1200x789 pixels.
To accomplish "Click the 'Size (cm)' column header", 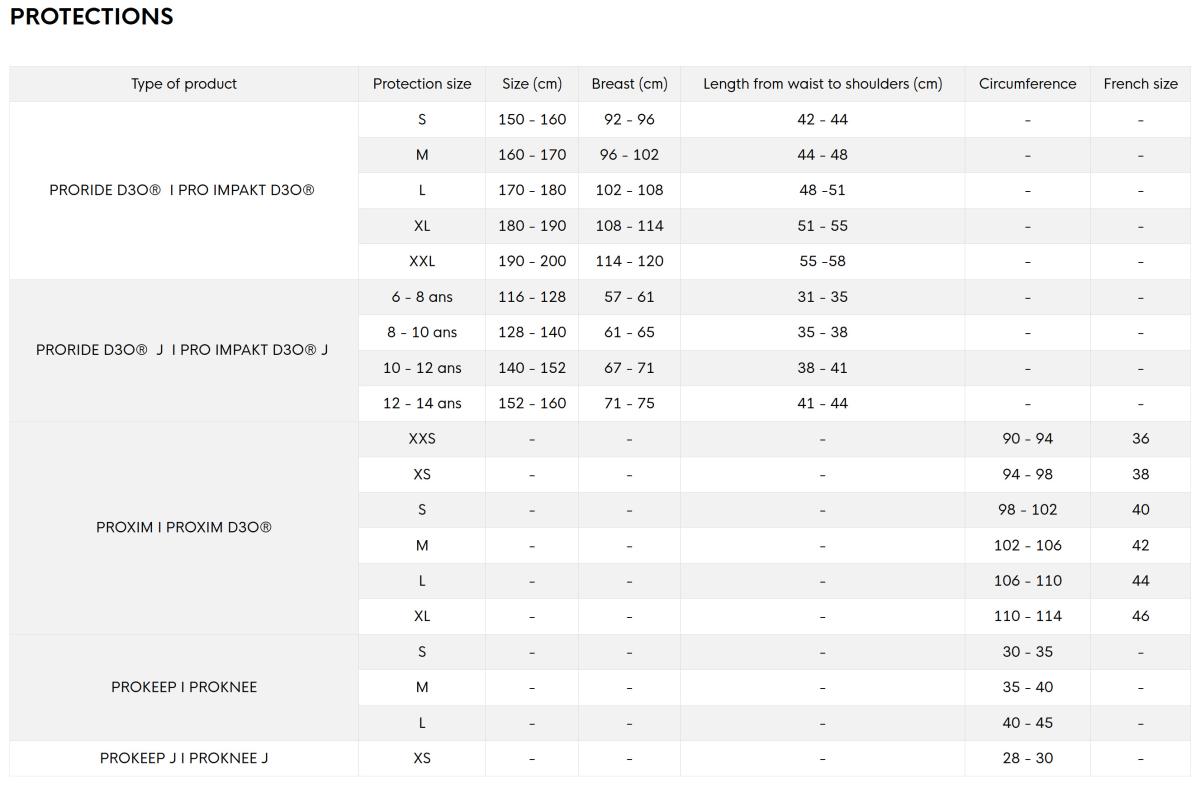I will click(x=532, y=84).
